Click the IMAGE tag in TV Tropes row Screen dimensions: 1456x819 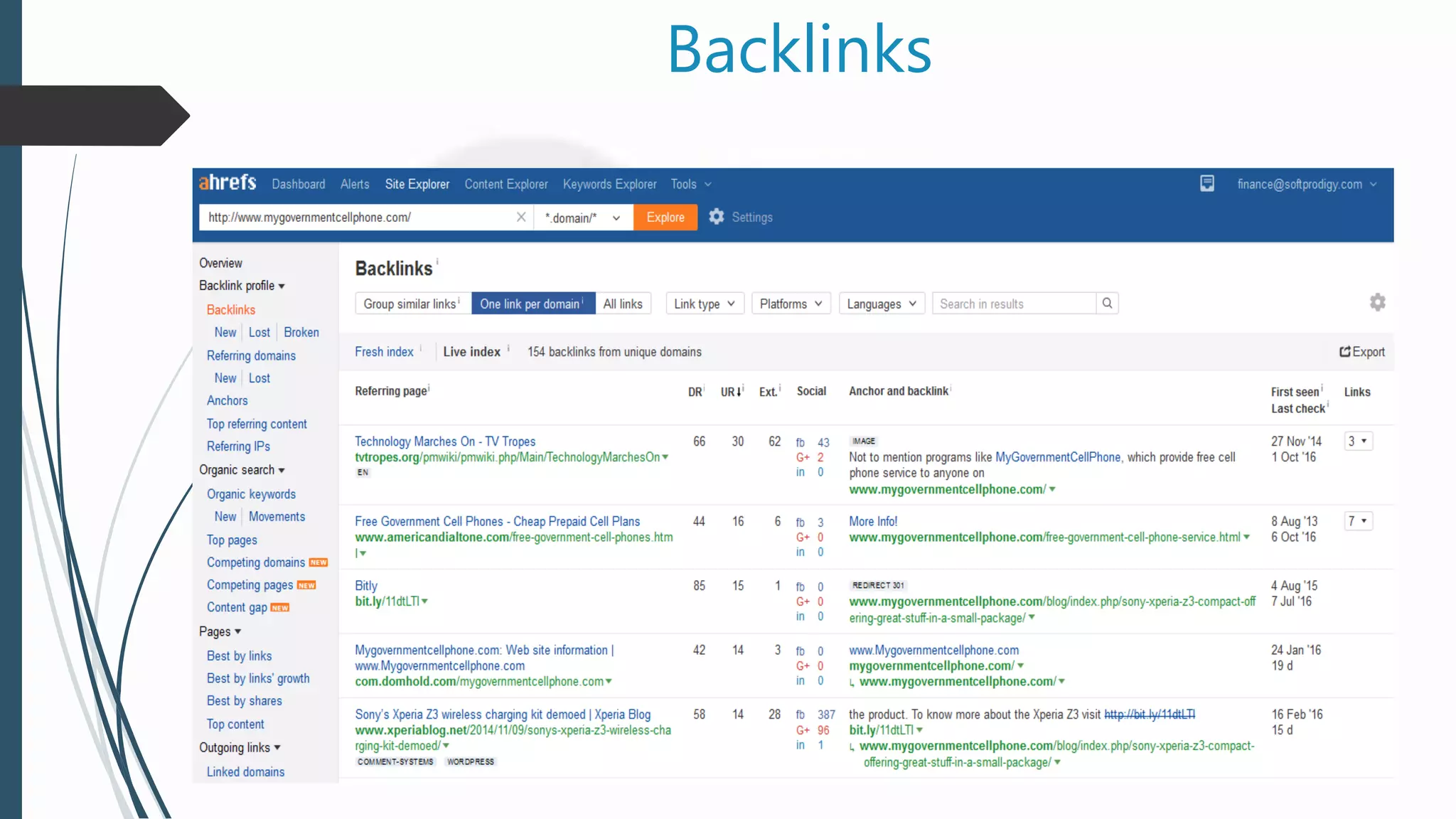[x=864, y=441]
